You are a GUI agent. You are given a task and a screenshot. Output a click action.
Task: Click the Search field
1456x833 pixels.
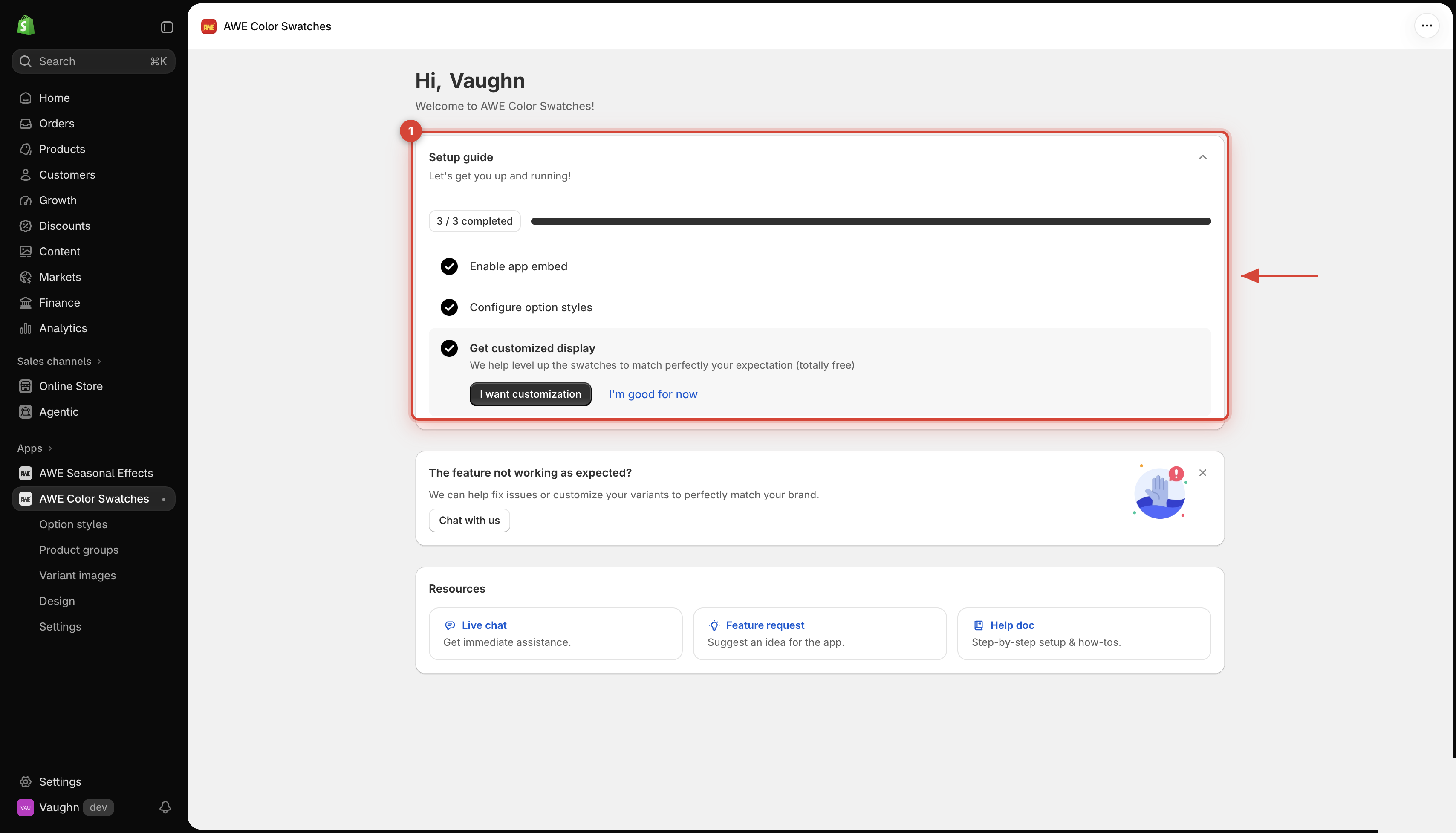pos(94,61)
